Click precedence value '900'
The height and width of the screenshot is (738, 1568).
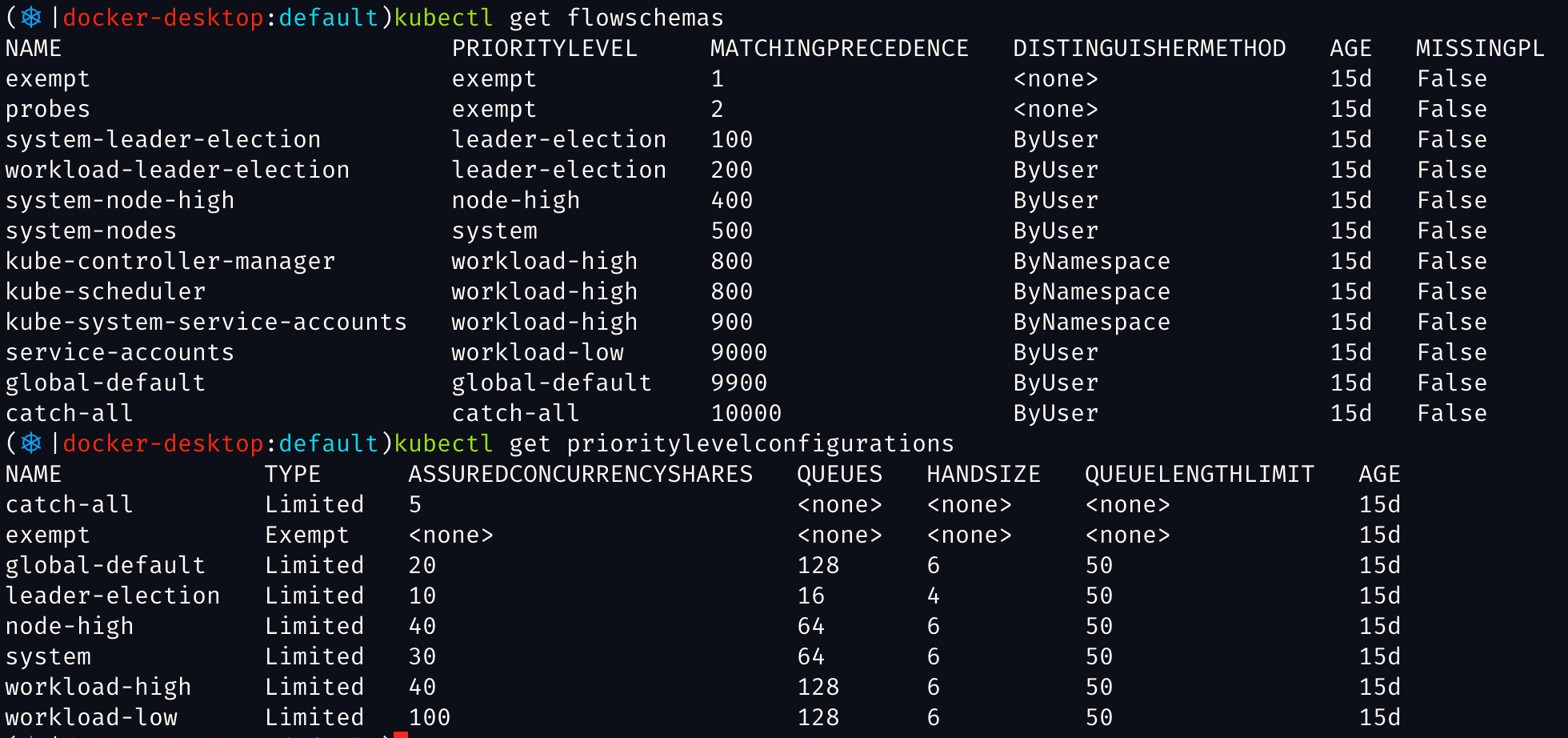pyautogui.click(x=732, y=322)
